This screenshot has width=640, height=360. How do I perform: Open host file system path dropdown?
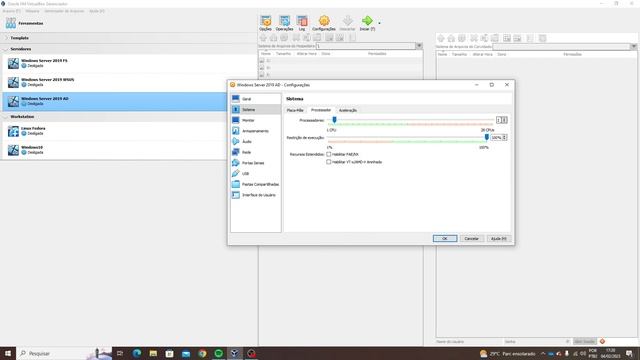pos(419,46)
